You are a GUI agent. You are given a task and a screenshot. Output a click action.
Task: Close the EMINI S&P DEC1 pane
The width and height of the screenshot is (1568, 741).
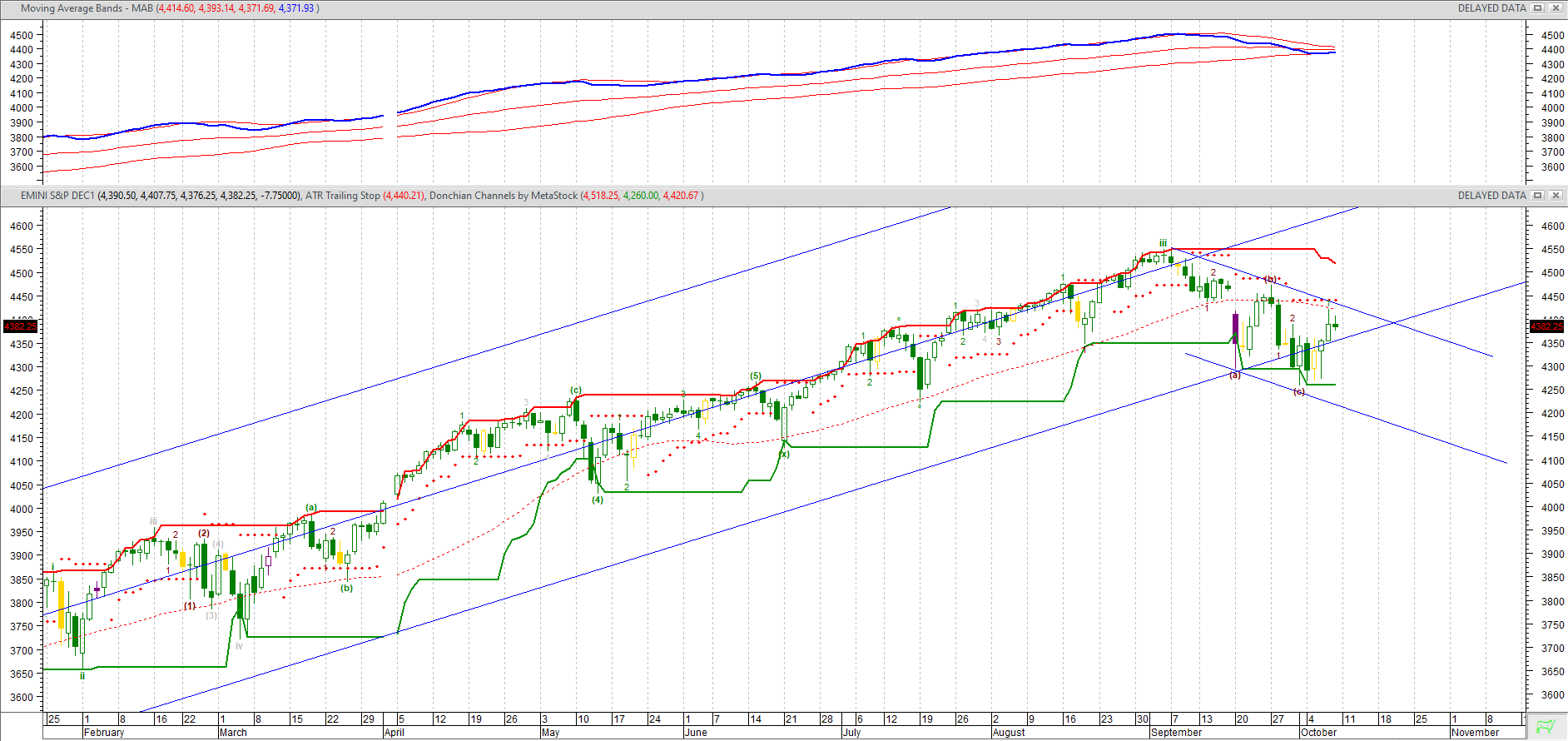[x=1556, y=196]
